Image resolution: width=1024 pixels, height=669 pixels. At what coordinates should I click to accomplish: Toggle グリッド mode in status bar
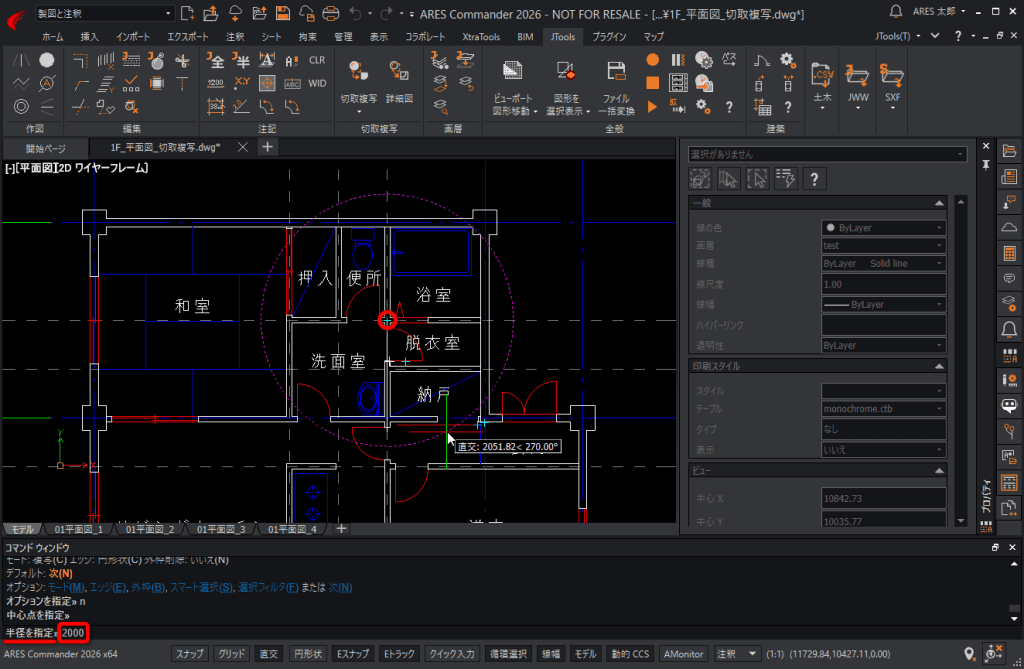(232, 654)
